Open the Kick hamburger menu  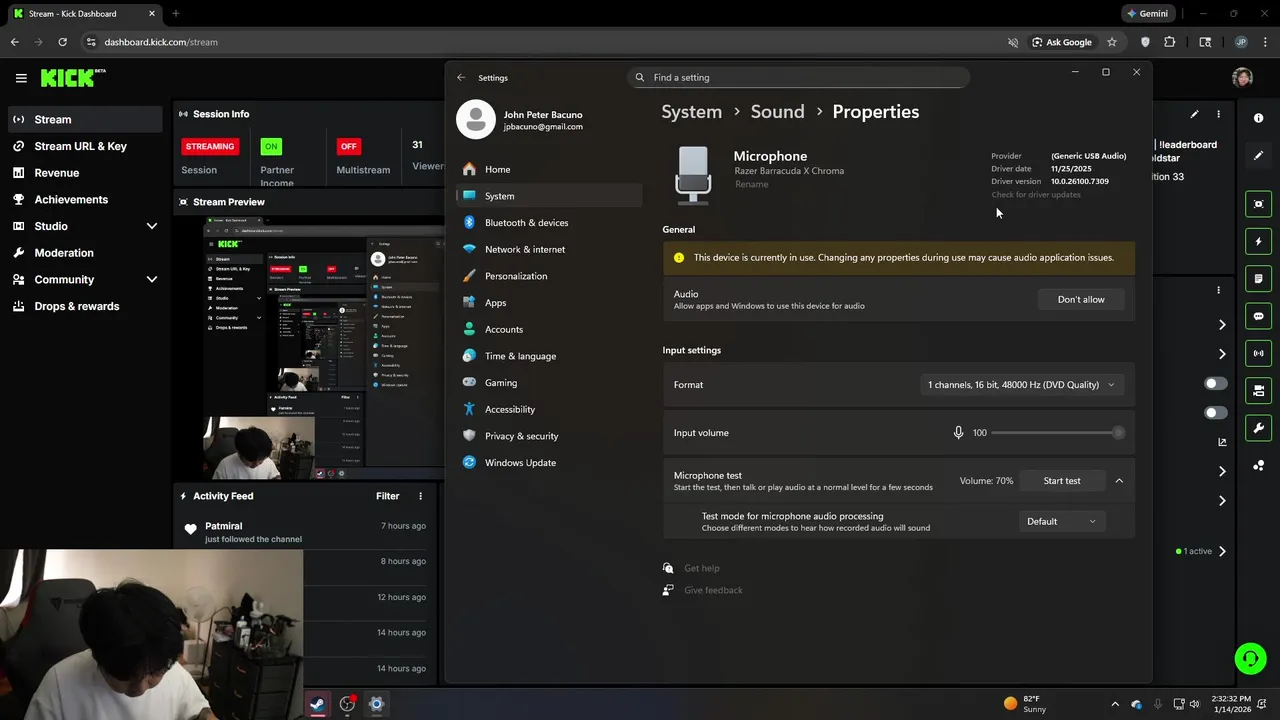[x=21, y=77]
